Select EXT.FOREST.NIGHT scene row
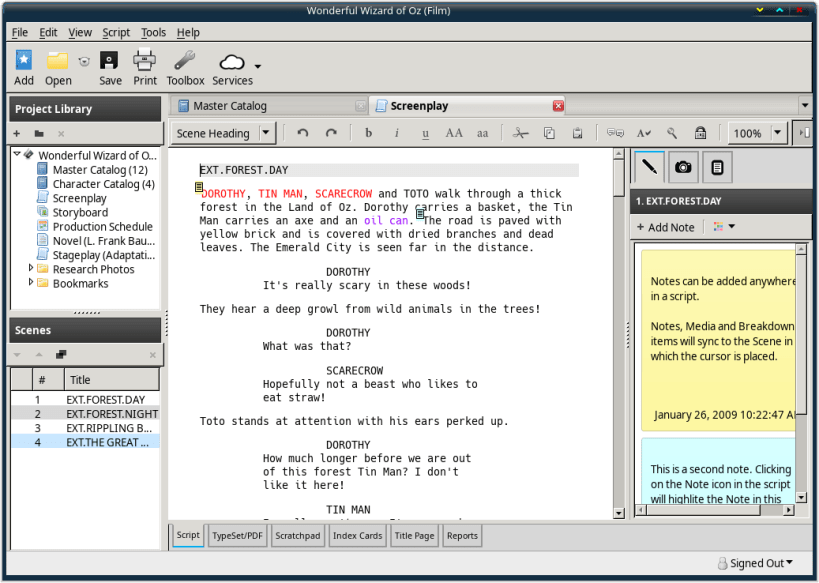This screenshot has height=583, width=819. 112,414
